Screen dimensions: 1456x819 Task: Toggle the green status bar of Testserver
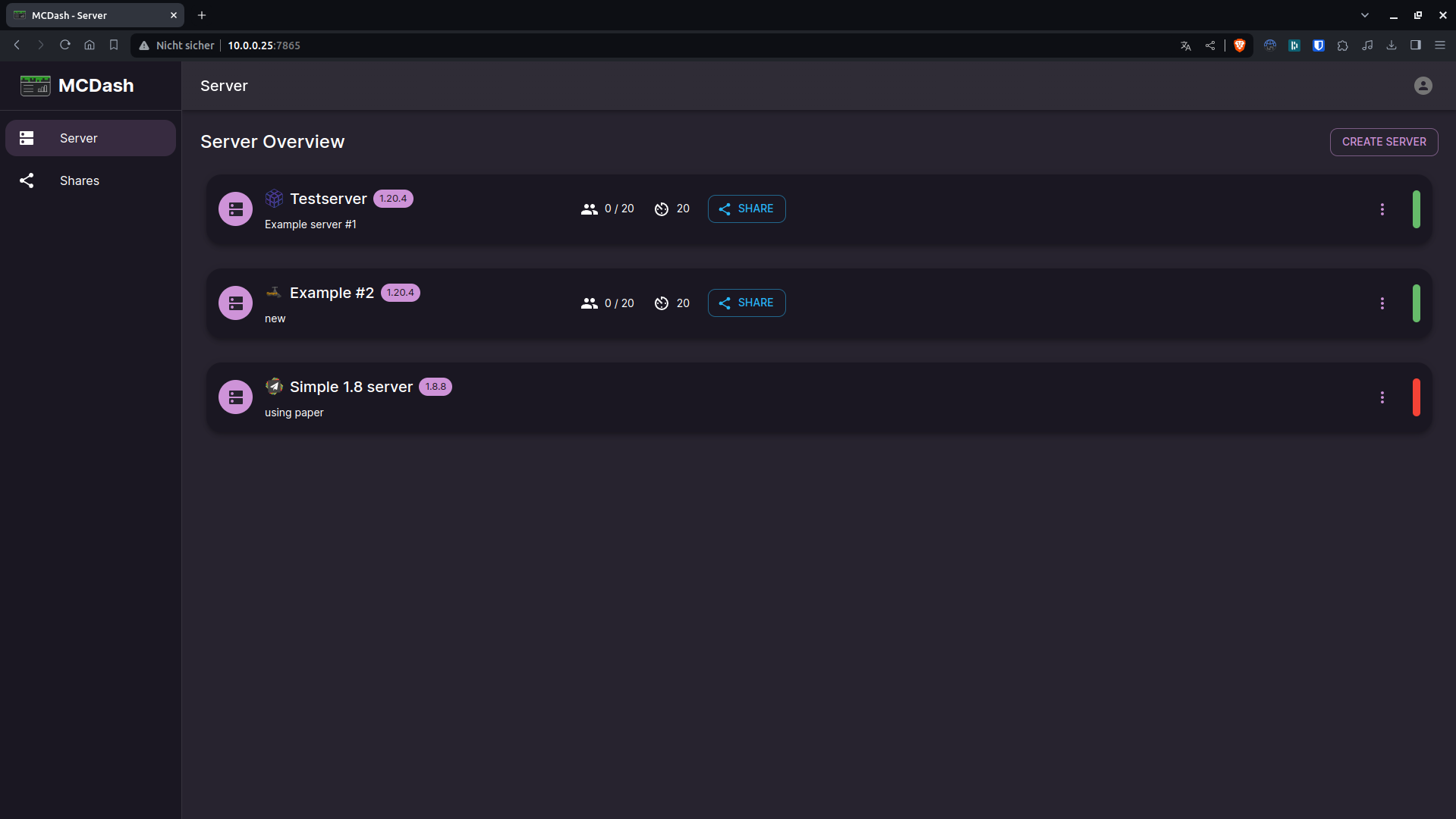click(1417, 209)
